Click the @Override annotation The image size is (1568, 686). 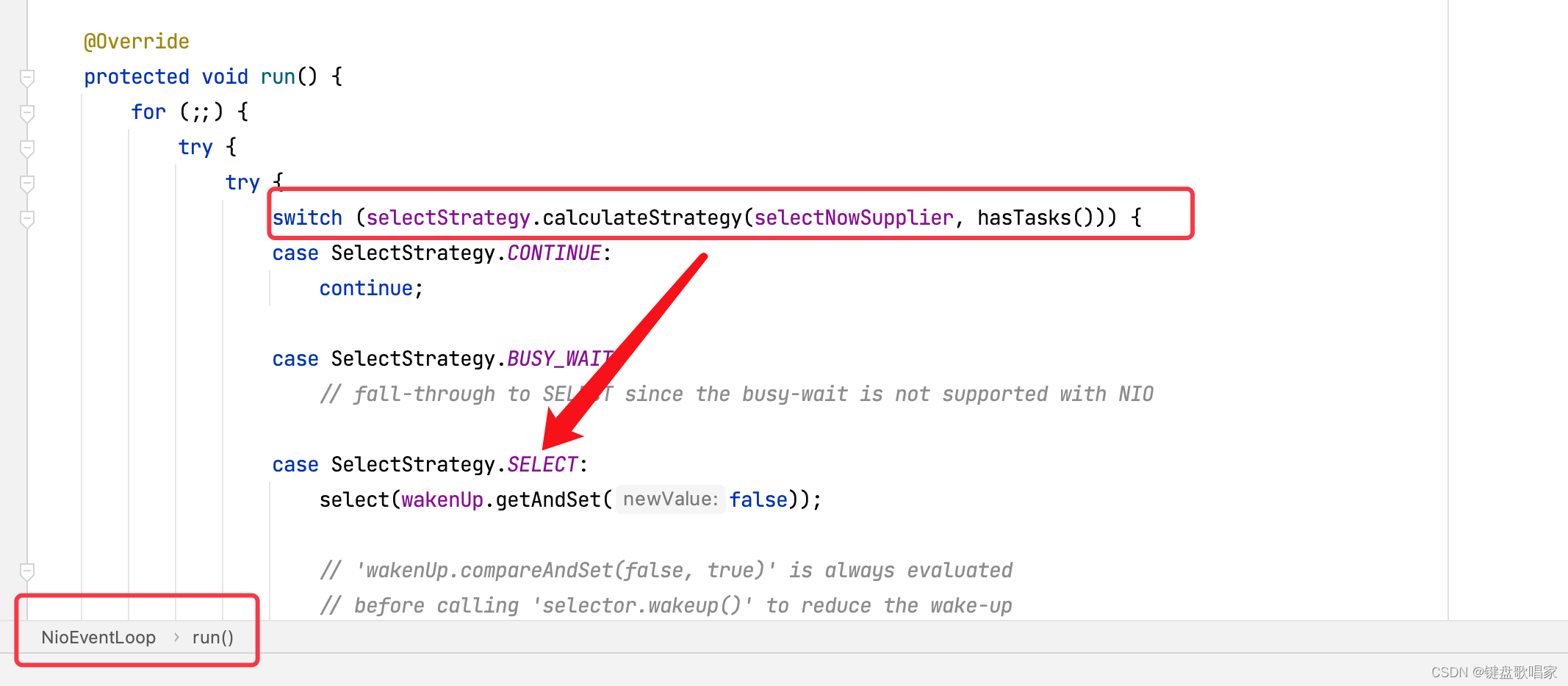[x=137, y=42]
